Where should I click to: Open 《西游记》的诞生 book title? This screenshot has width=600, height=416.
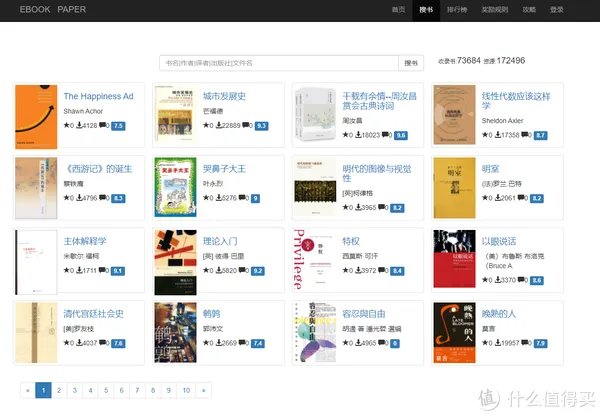[98, 169]
